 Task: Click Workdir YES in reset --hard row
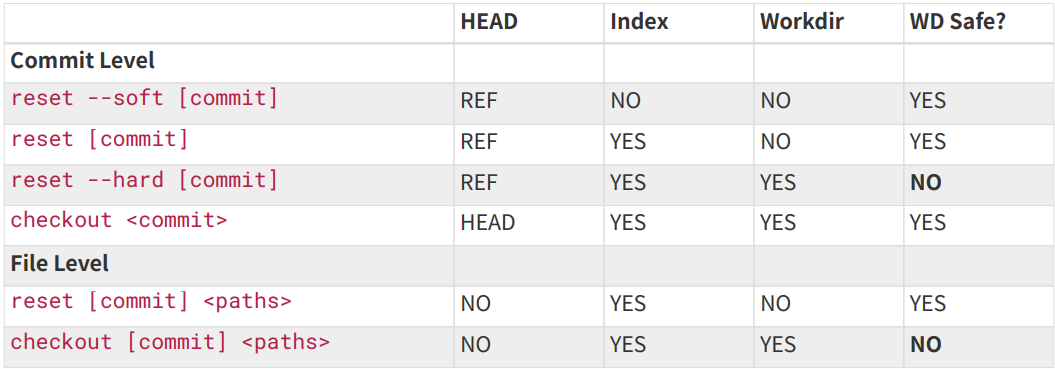pyautogui.click(x=778, y=182)
